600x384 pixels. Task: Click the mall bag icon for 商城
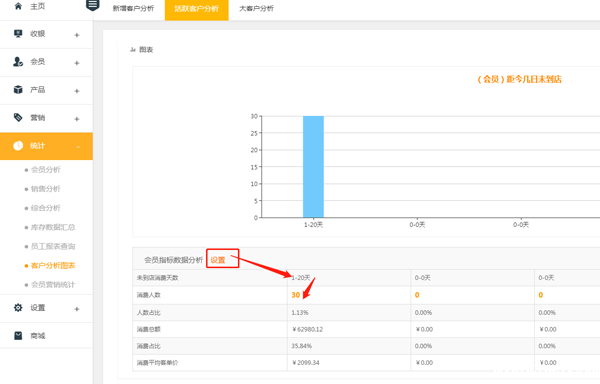tap(18, 336)
